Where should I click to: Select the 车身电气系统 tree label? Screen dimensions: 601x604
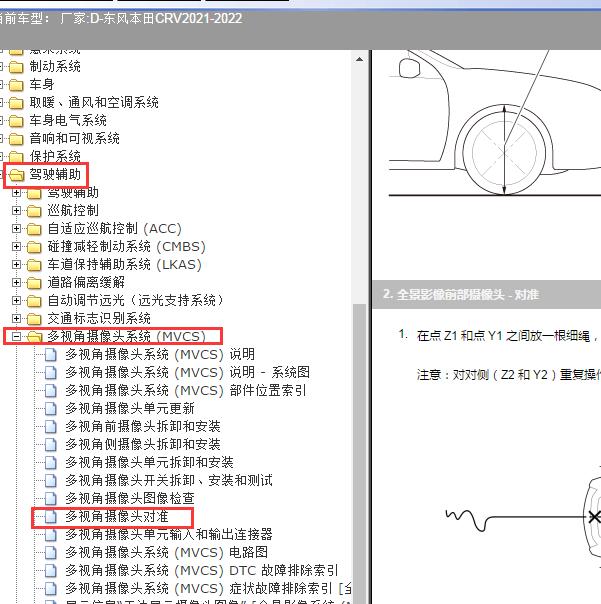[68, 121]
